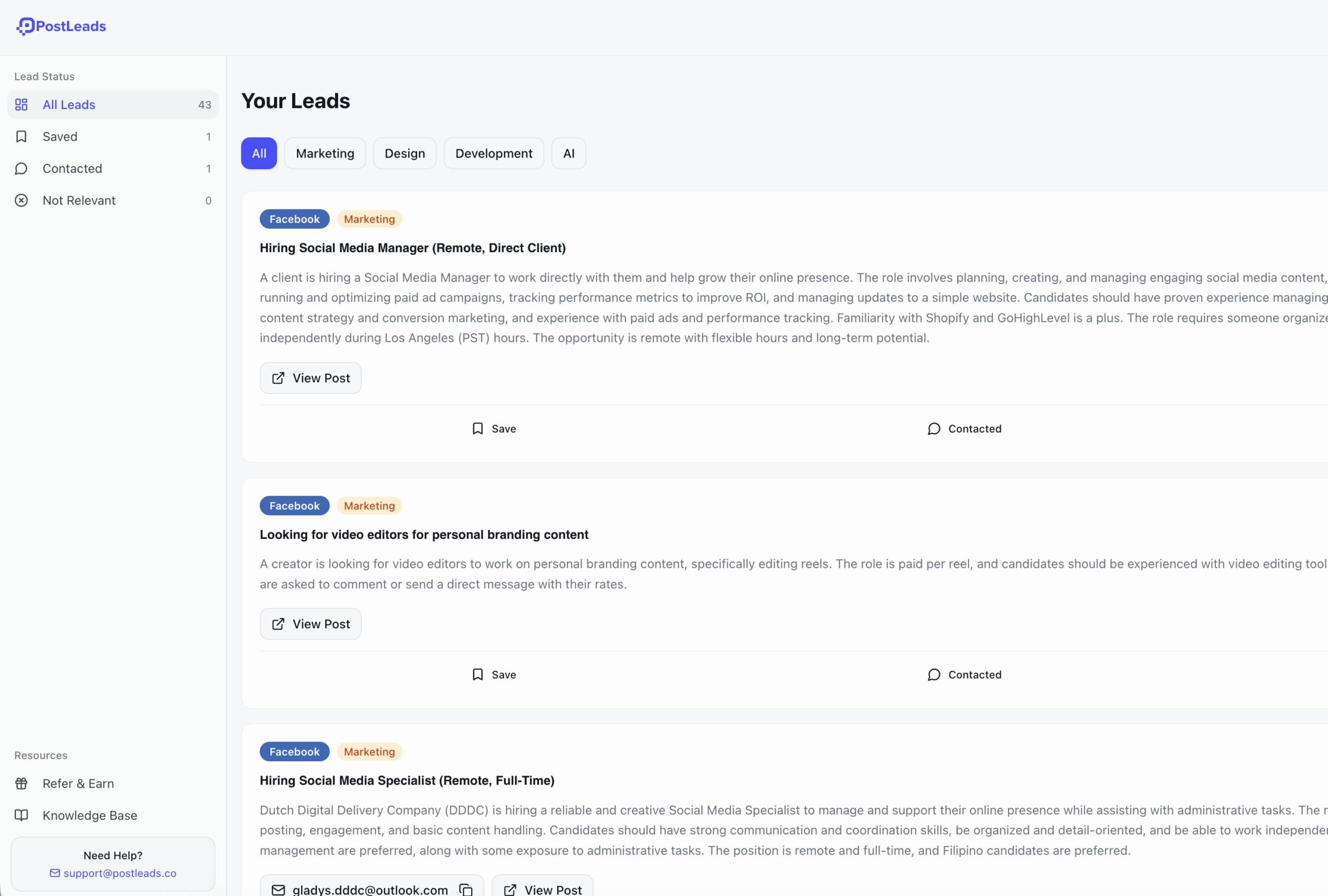This screenshot has height=896, width=1328.
Task: Click the support@postleads.co email link
Action: [x=119, y=873]
